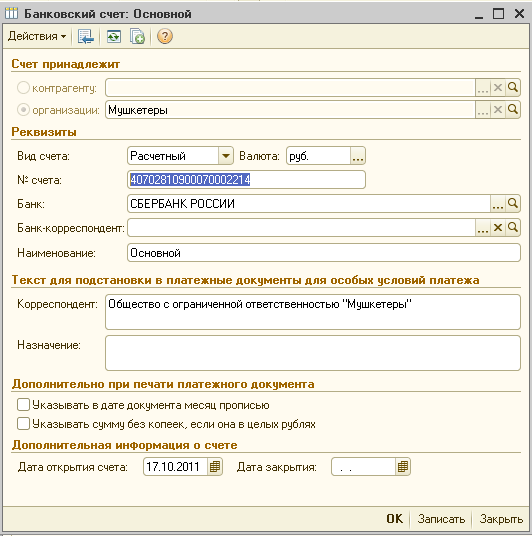Click magnifier icon next to Банк field

[x=513, y=203]
